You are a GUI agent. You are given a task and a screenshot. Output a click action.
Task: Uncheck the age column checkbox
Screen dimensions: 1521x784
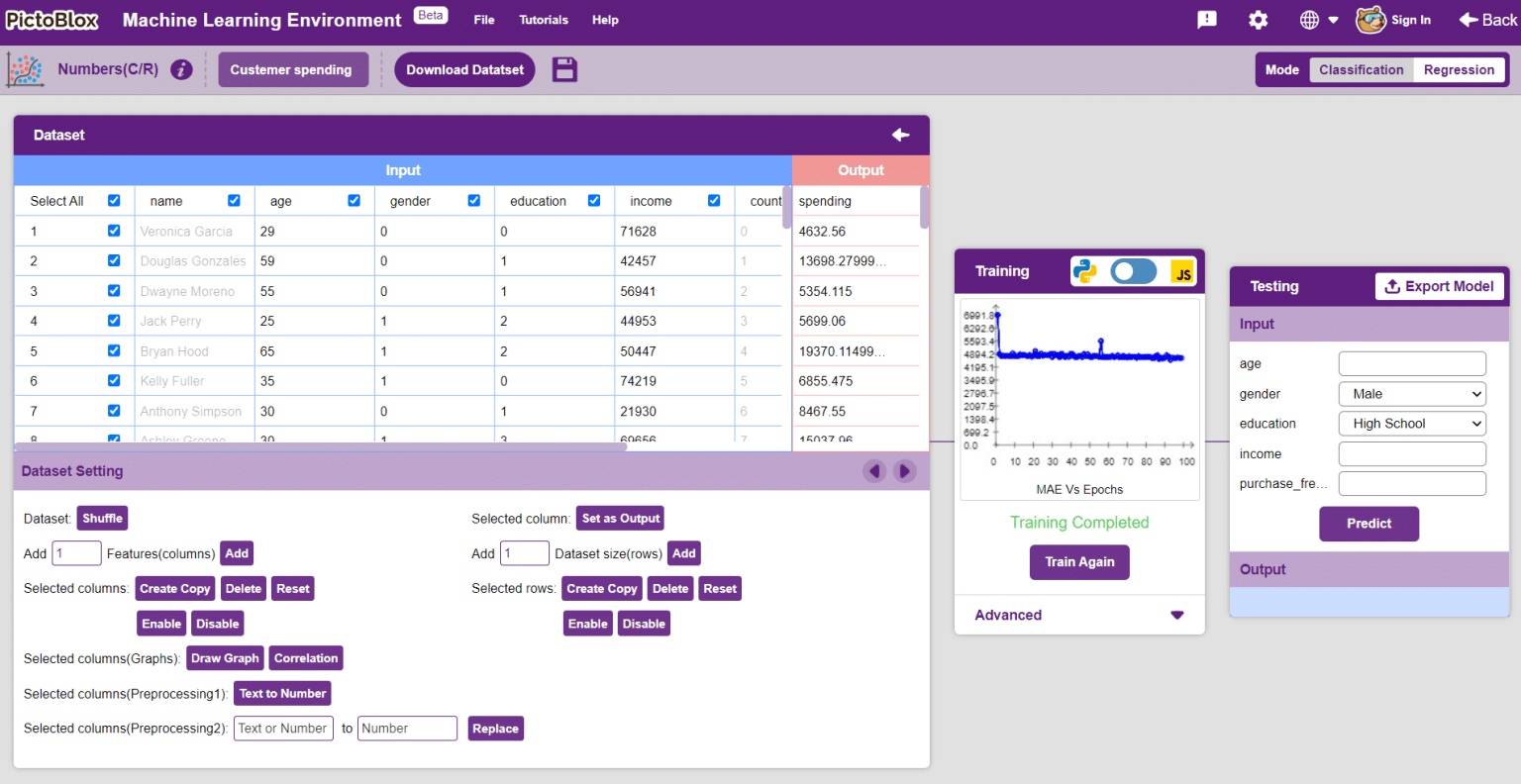[354, 200]
